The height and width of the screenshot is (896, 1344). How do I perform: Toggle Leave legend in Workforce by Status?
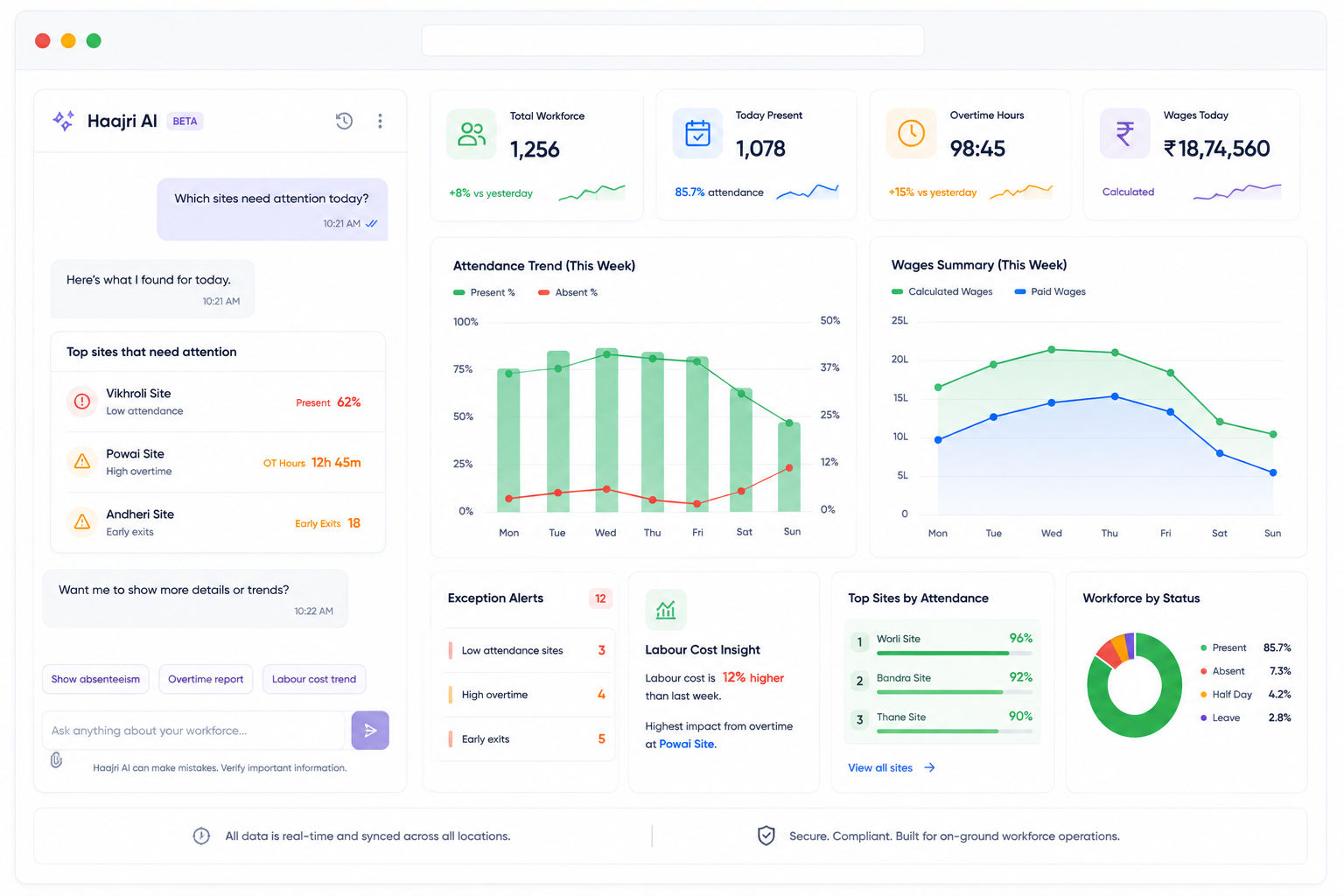coord(1246,717)
